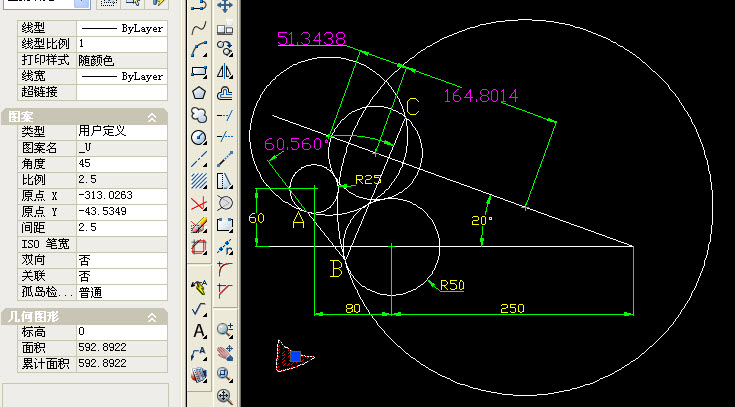Image resolution: width=735 pixels, height=407 pixels.
Task: Click the red square boundary icon
Action: [x=199, y=247]
